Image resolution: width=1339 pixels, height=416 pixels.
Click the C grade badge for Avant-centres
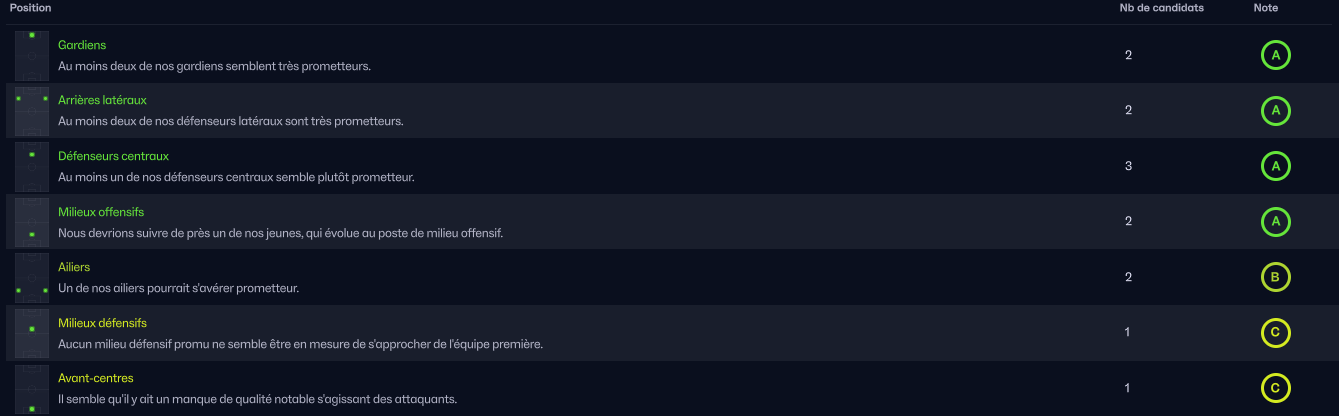coord(1275,388)
